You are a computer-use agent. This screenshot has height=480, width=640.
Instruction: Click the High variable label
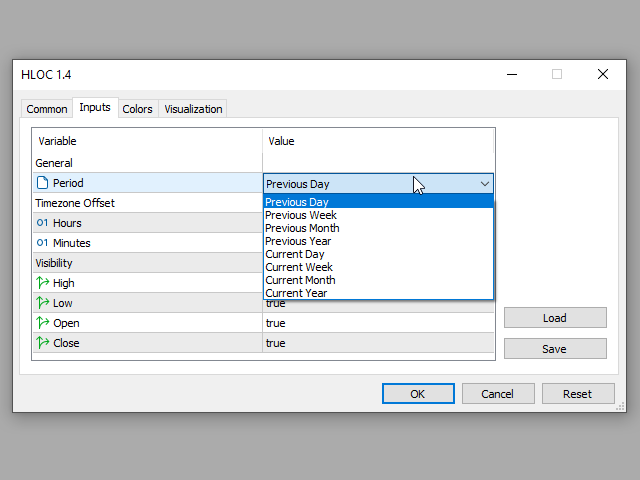(64, 283)
